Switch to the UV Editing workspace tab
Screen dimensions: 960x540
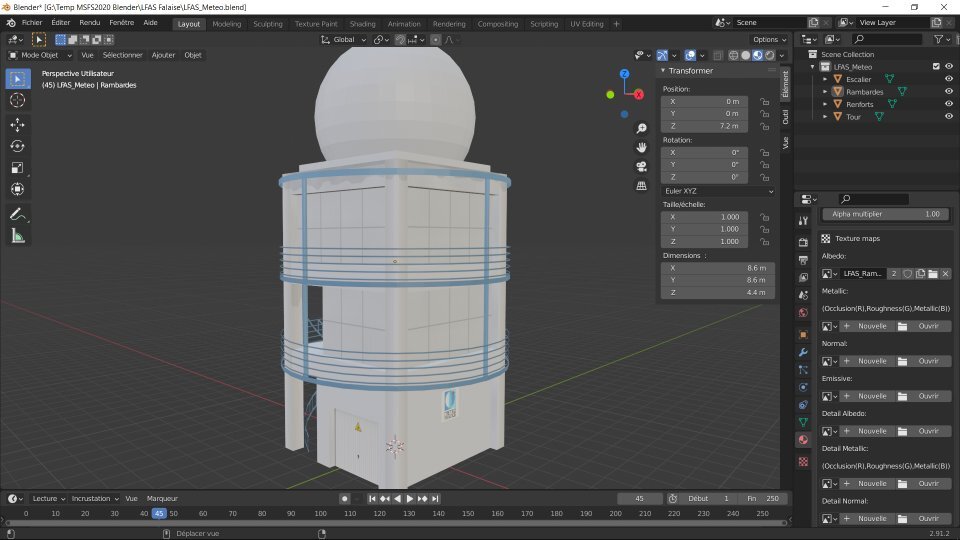pyautogui.click(x=585, y=23)
